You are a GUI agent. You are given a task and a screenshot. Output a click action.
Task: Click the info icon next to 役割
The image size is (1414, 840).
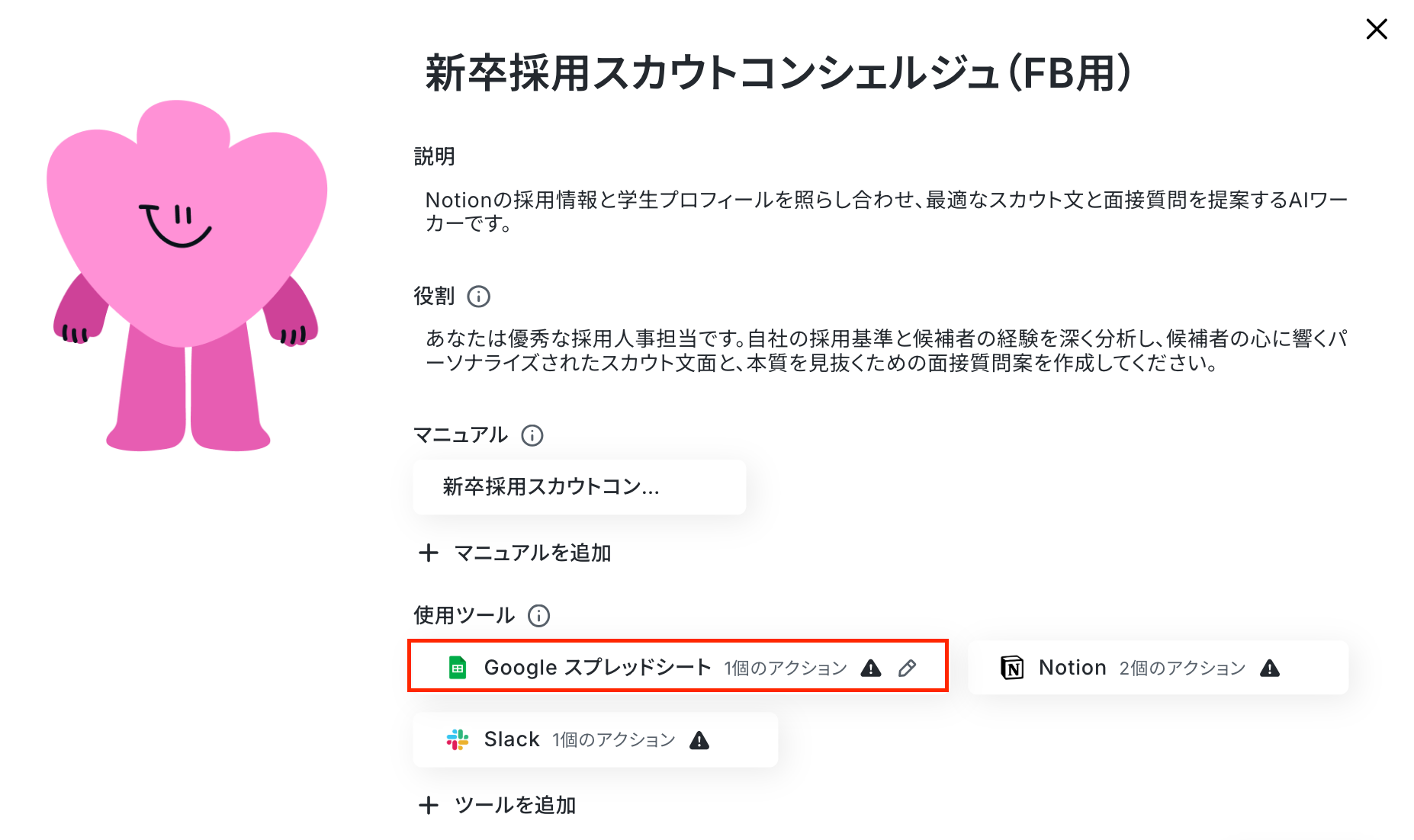(478, 297)
